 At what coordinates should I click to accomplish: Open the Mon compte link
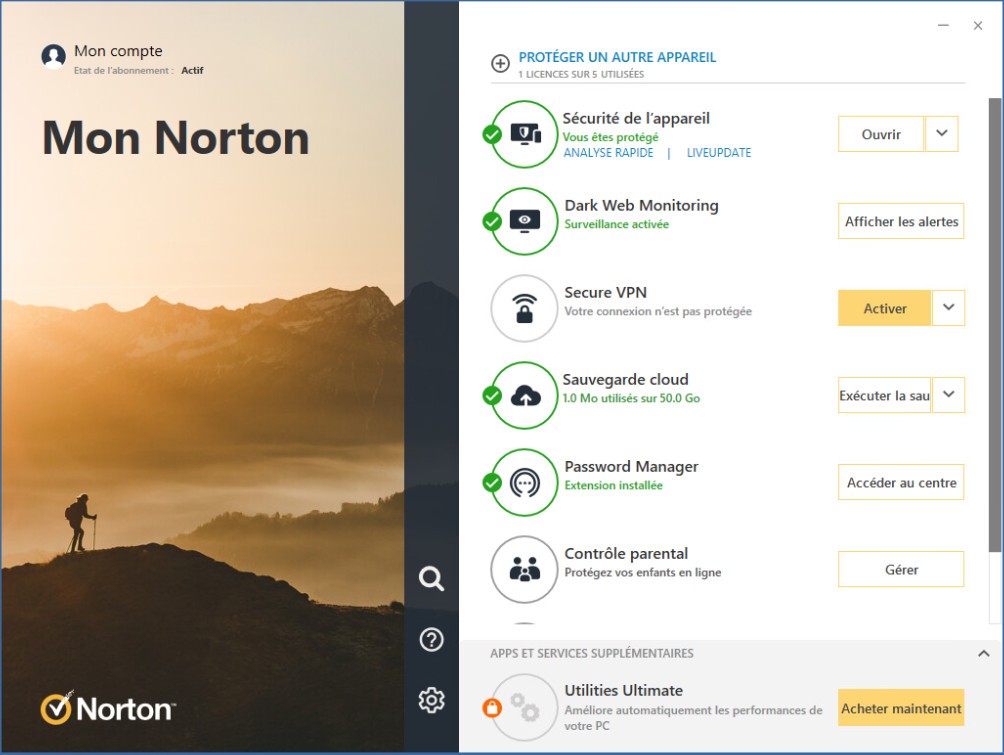coord(118,51)
